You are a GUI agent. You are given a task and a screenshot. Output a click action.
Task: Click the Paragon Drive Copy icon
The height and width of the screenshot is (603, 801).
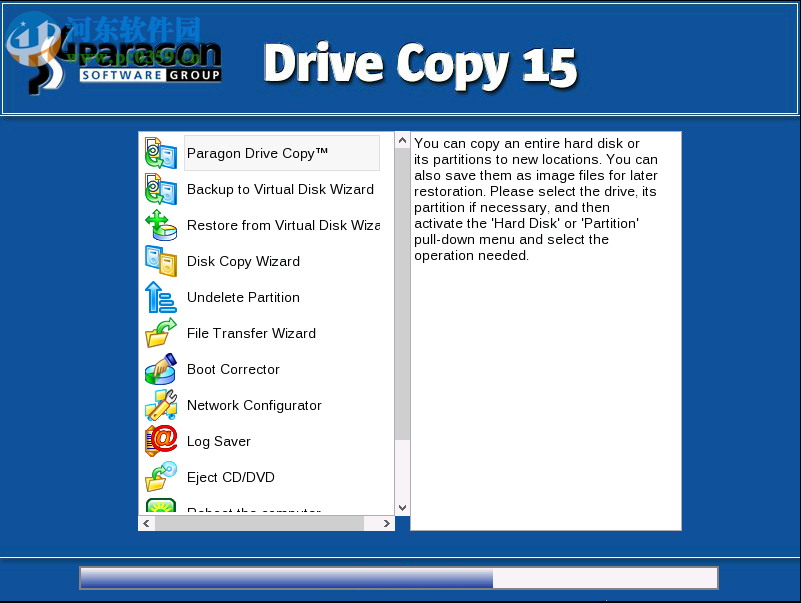(161, 153)
